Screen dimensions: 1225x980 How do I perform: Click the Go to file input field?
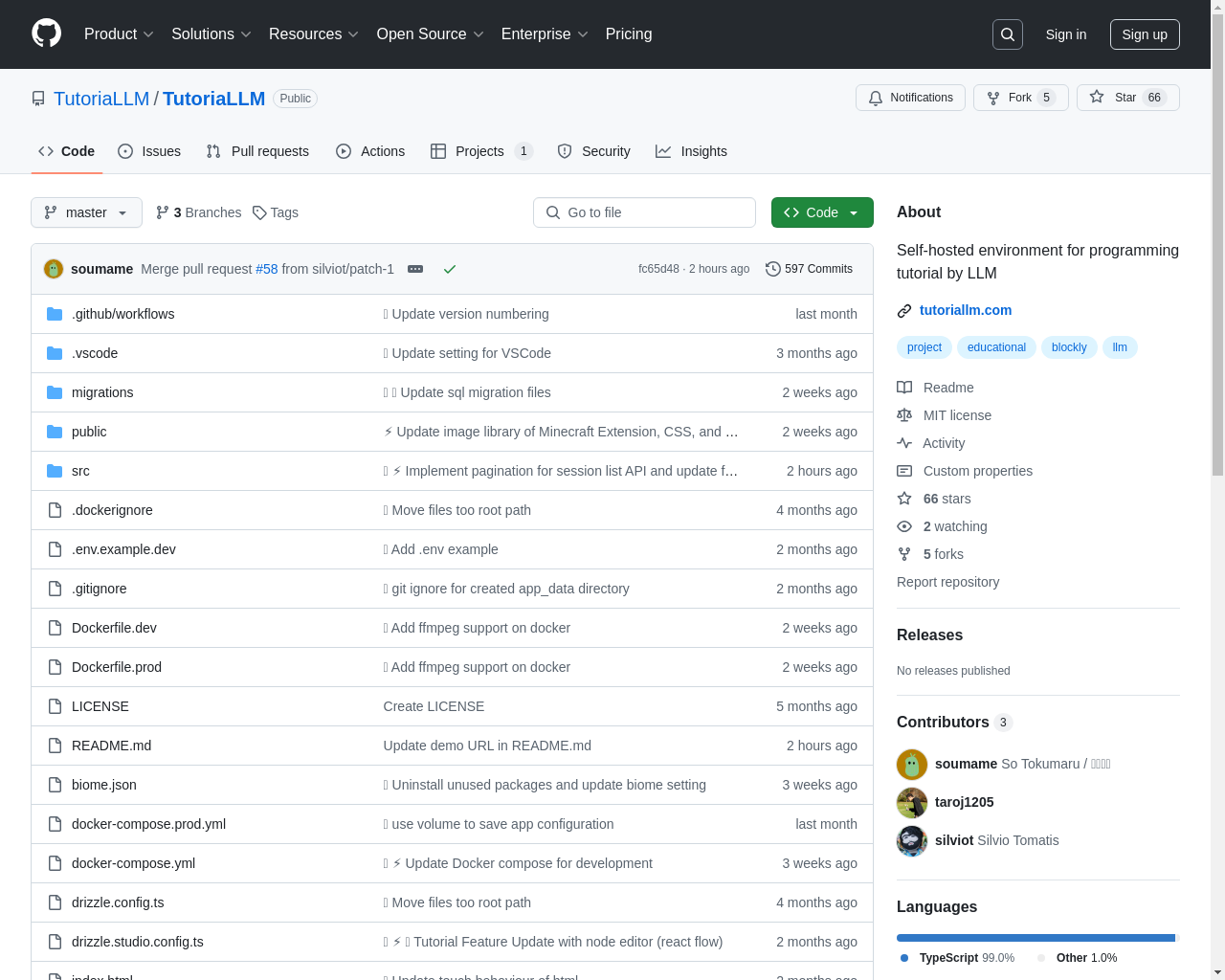tap(644, 212)
